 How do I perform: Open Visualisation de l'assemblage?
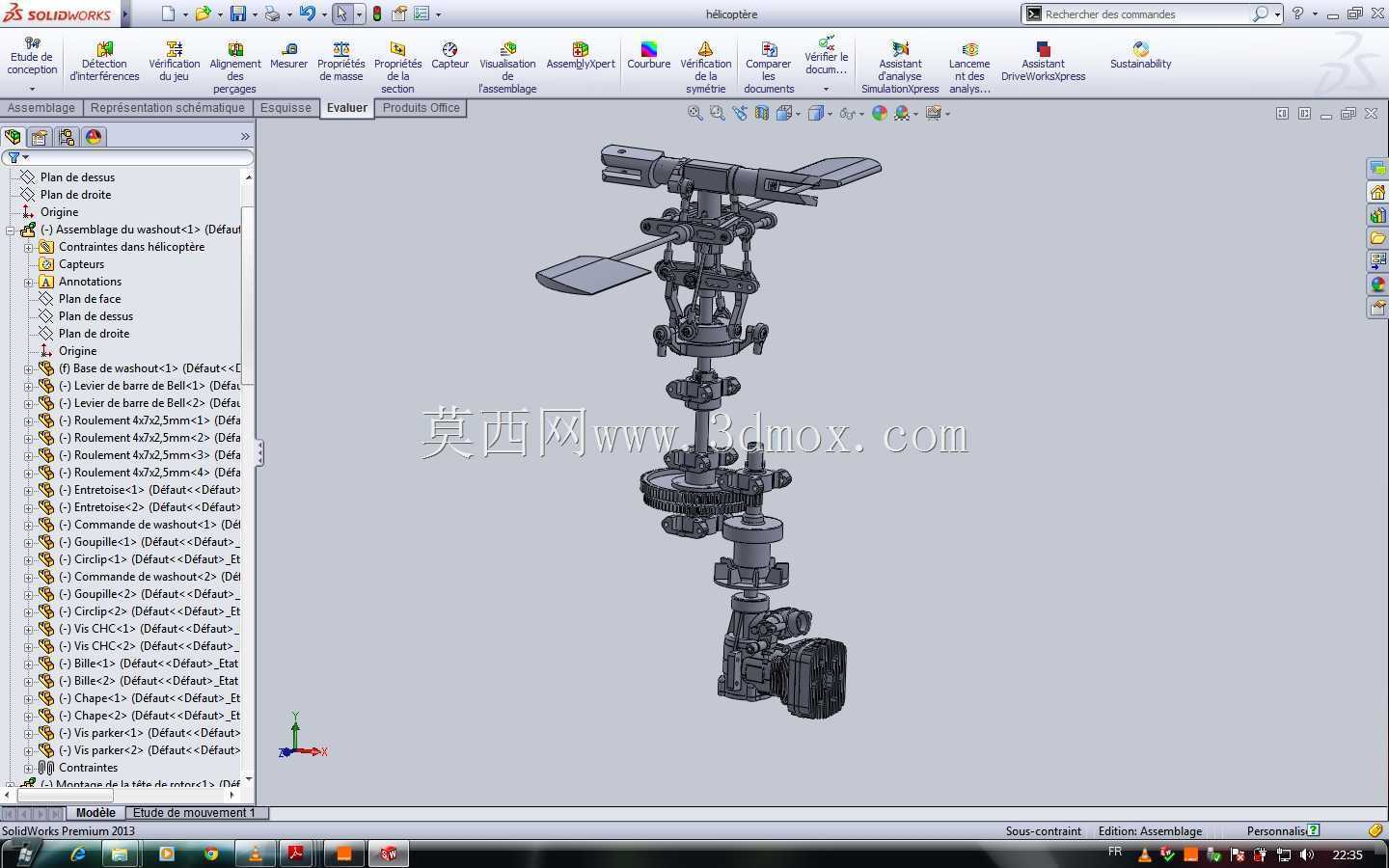[x=507, y=68]
